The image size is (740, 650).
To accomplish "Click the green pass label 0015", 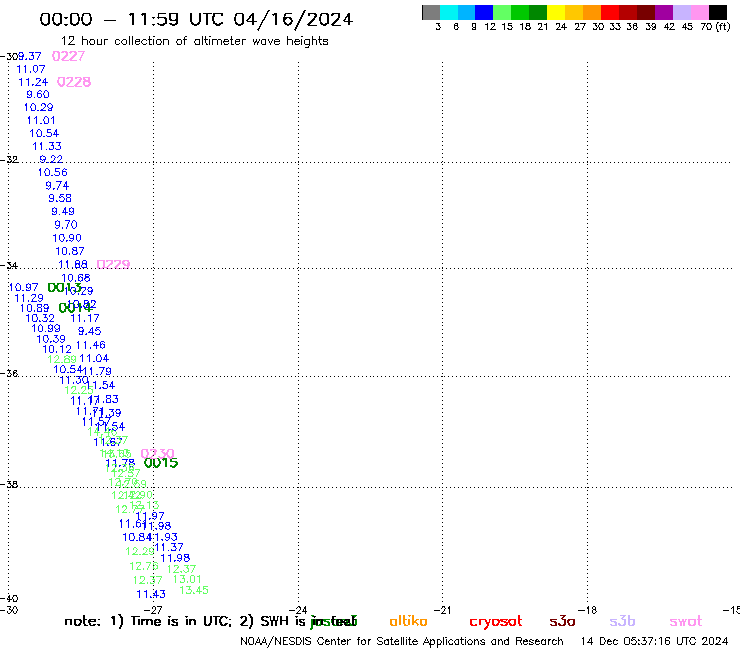I will click(161, 463).
